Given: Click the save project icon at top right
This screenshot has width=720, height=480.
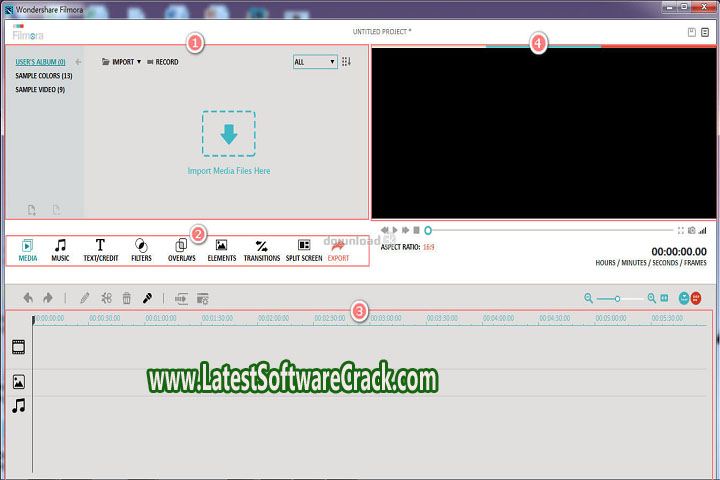Looking at the screenshot, I should (x=692, y=32).
